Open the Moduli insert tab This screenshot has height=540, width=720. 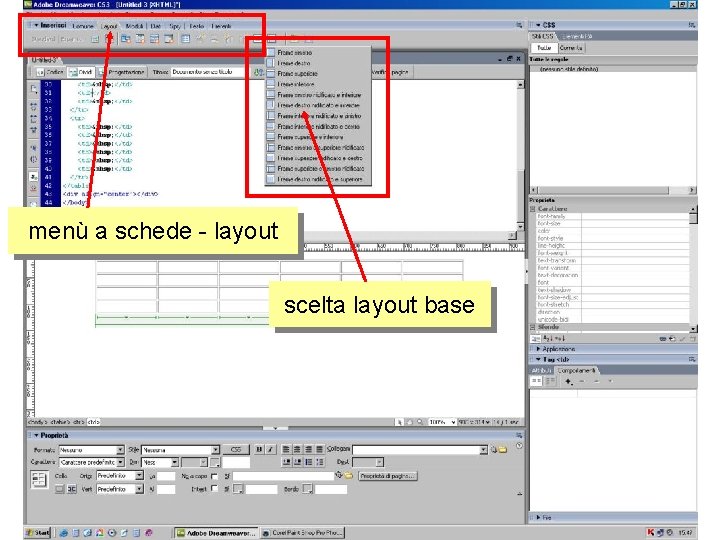[134, 26]
